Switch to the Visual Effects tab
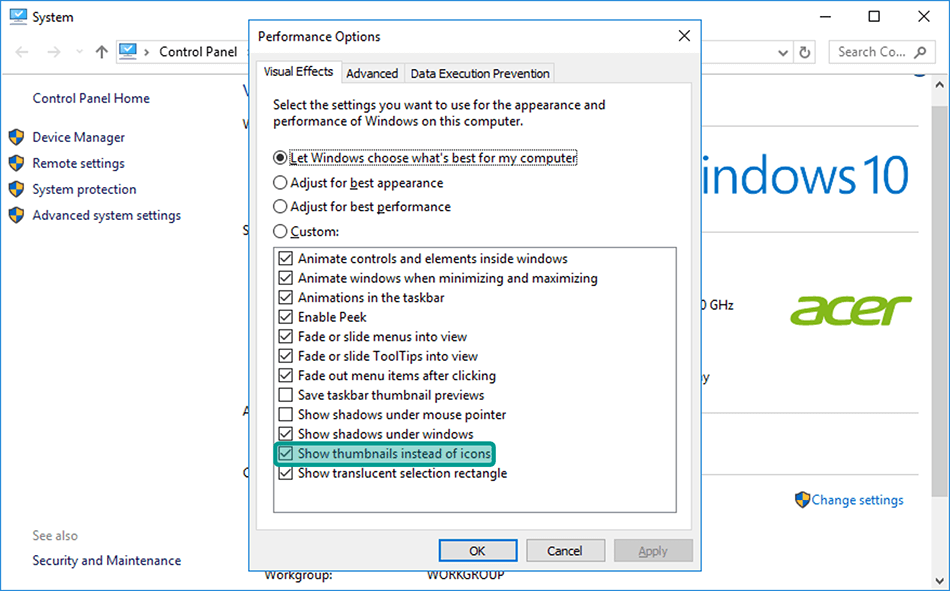Screen dimensions: 950x591 pos(299,72)
